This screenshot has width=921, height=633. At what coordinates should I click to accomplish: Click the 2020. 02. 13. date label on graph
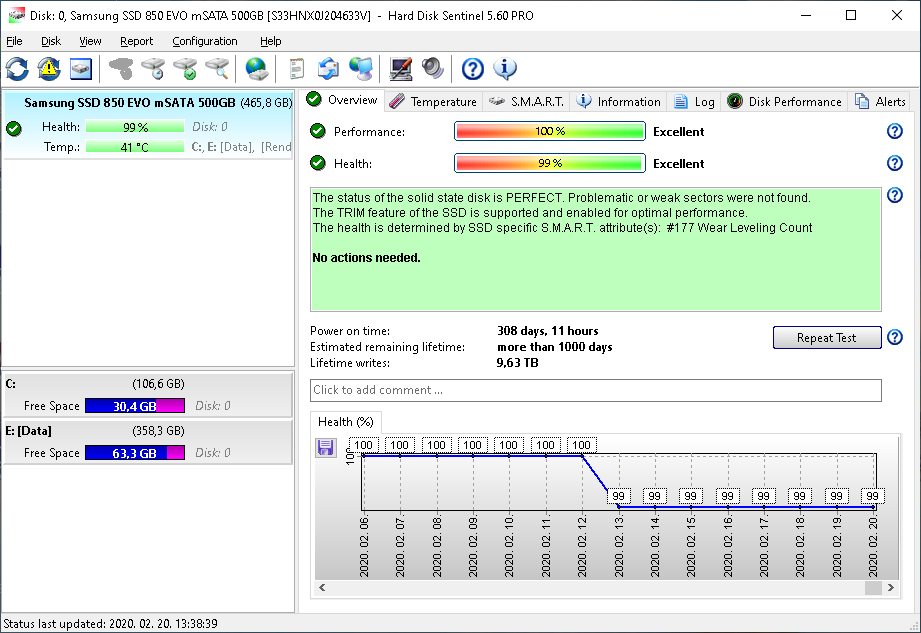point(619,546)
